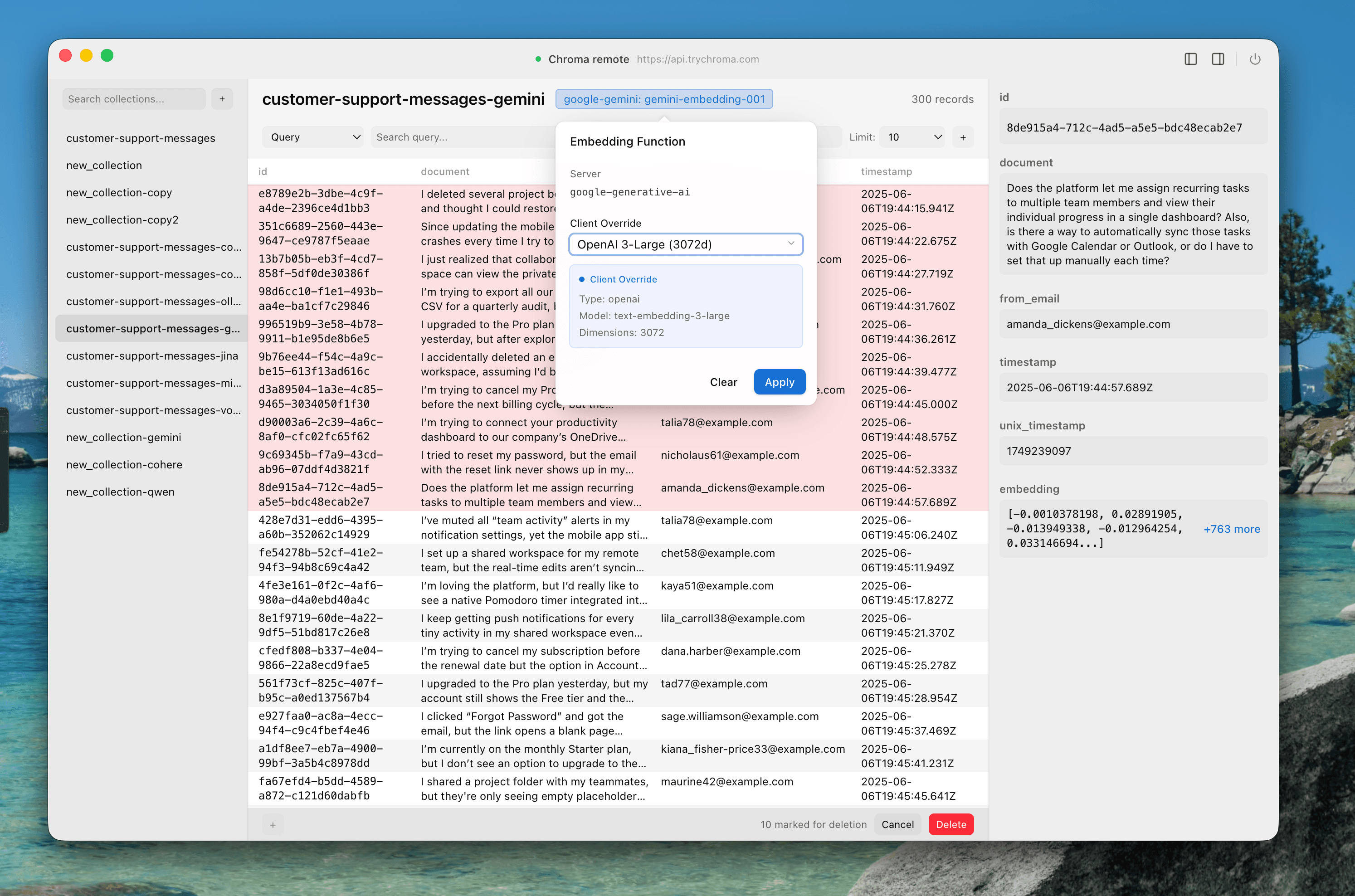Expand embedding via +763 more link
Image resolution: width=1355 pixels, height=896 pixels.
[x=1231, y=529]
